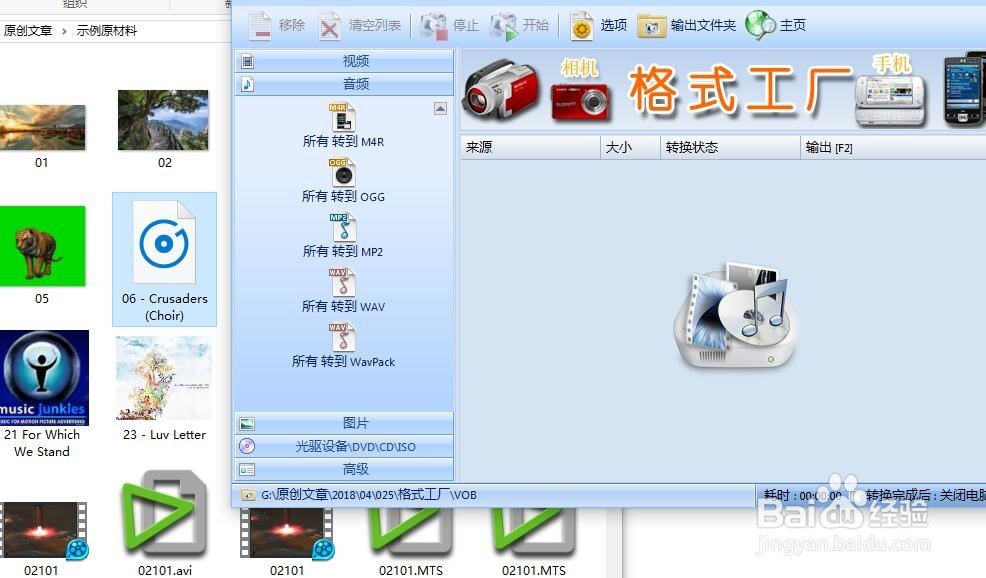Screen dimensions: 986x578
Task: Select the 21 For Which We Stand file
Action: tap(42, 394)
